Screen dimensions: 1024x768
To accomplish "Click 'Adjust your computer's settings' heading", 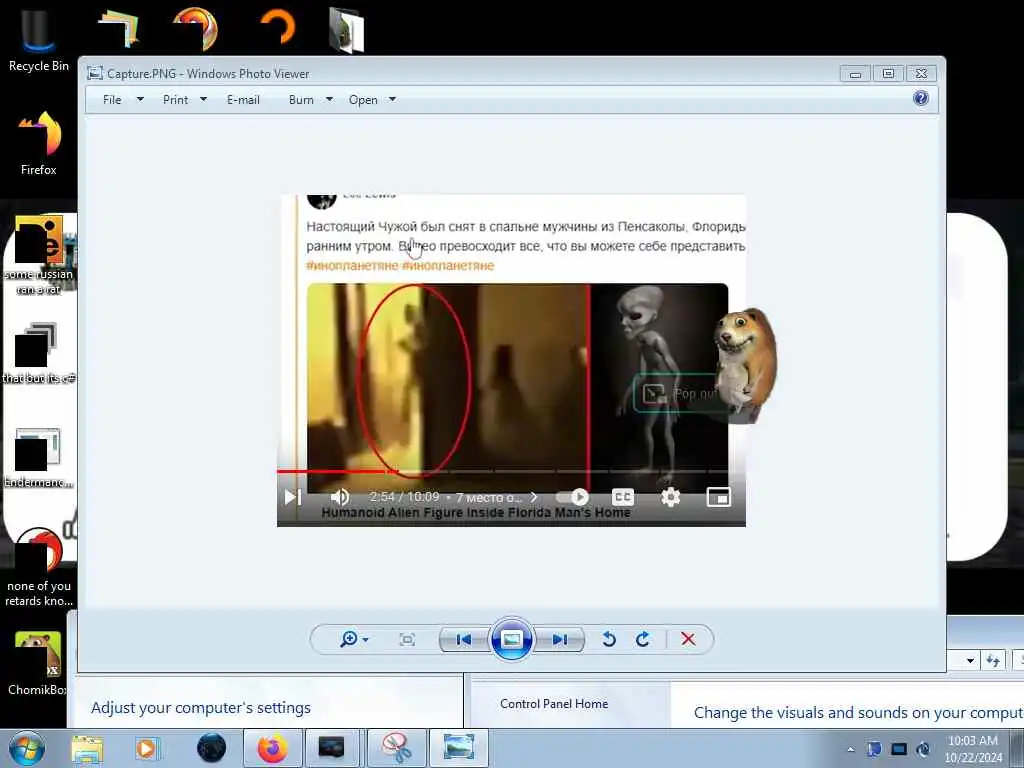I will (201, 708).
